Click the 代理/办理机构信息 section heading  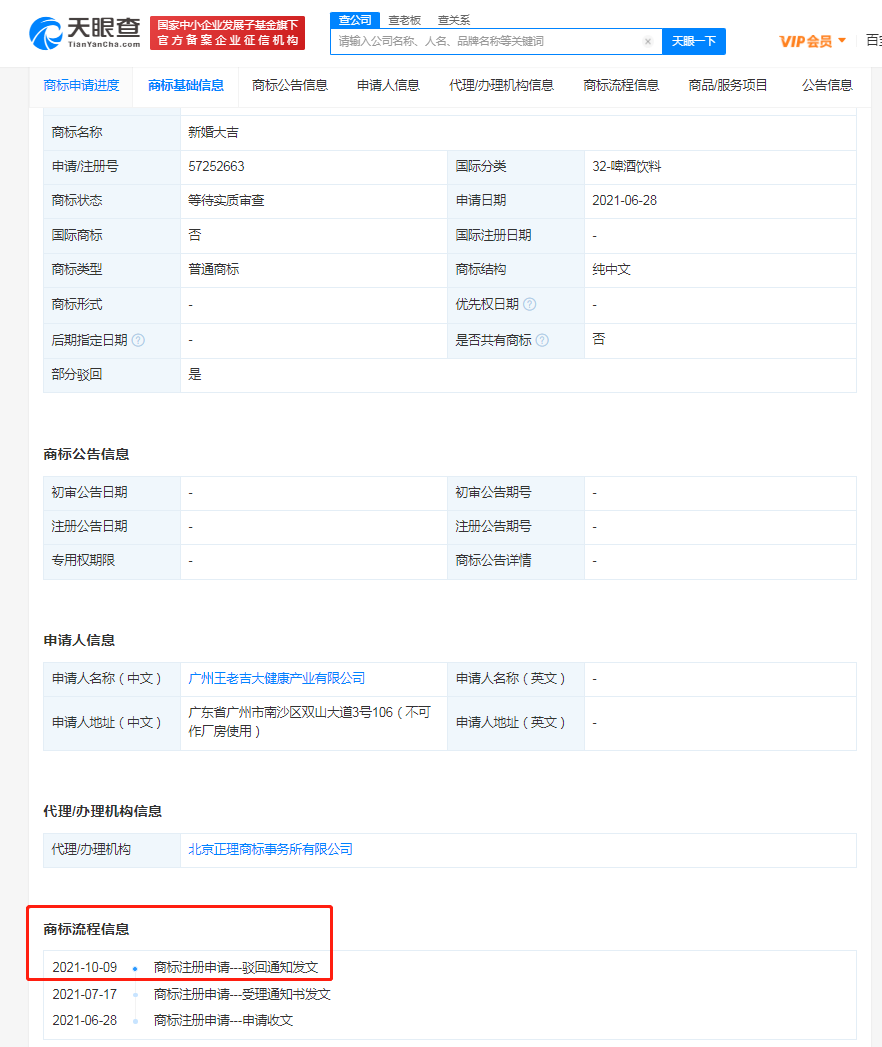[102, 812]
